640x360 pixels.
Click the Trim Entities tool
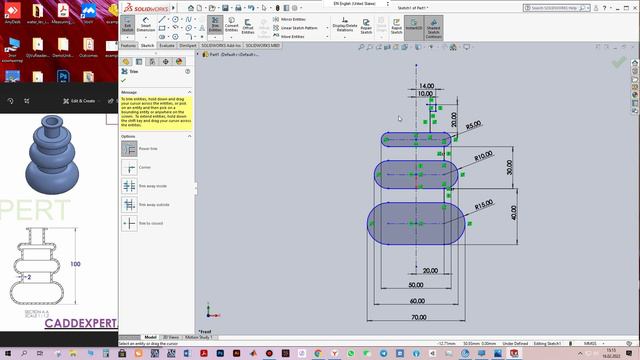click(x=215, y=24)
